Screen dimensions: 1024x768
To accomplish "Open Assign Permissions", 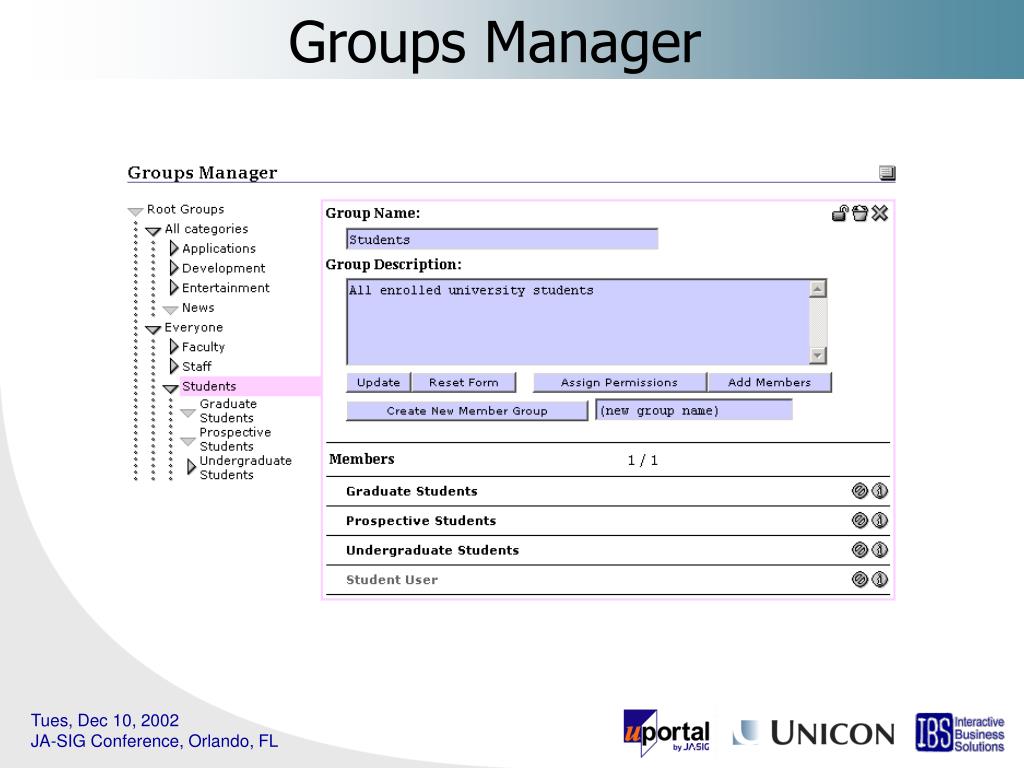I will point(619,383).
